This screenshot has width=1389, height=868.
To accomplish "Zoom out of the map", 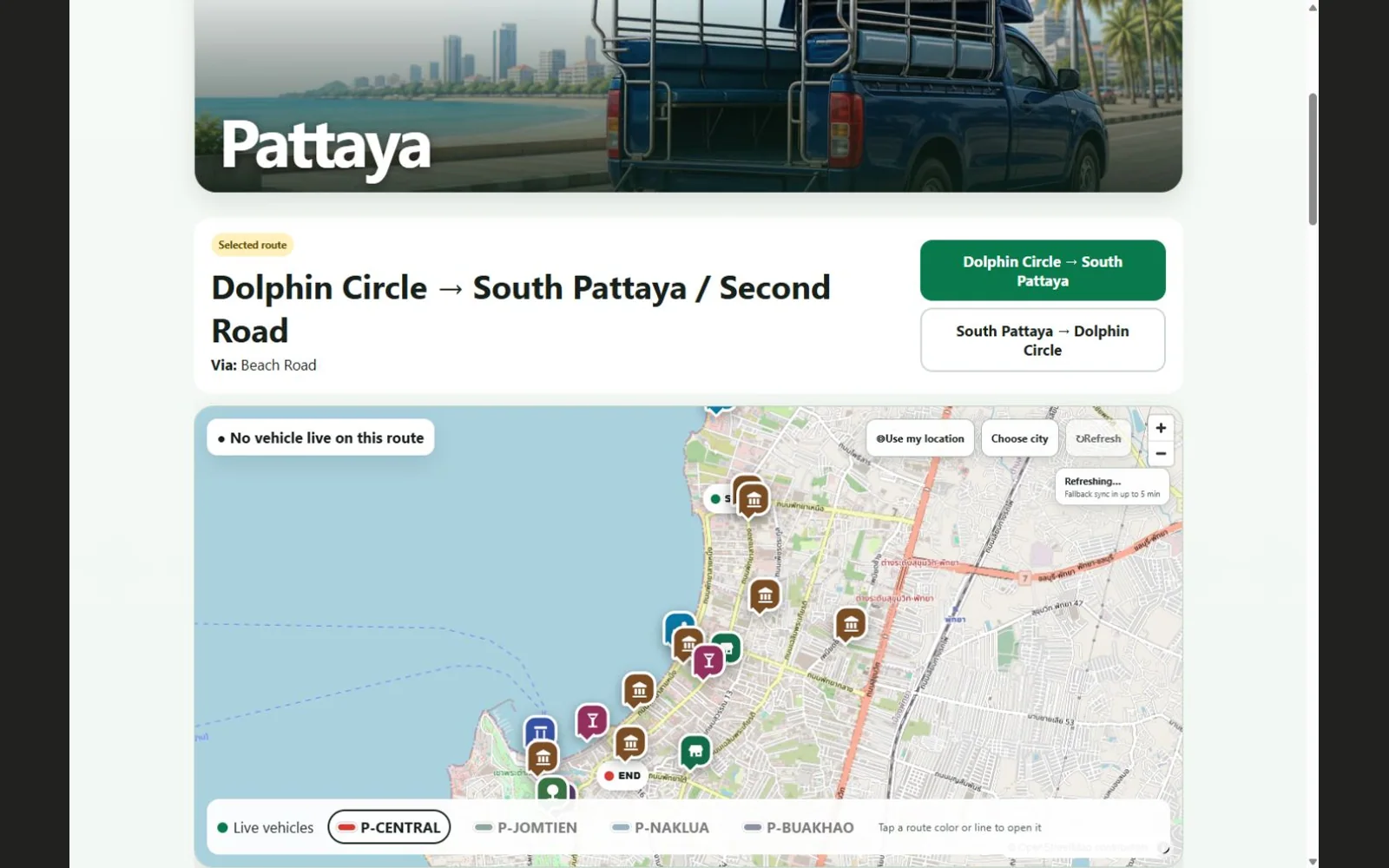I will pos(1161,453).
